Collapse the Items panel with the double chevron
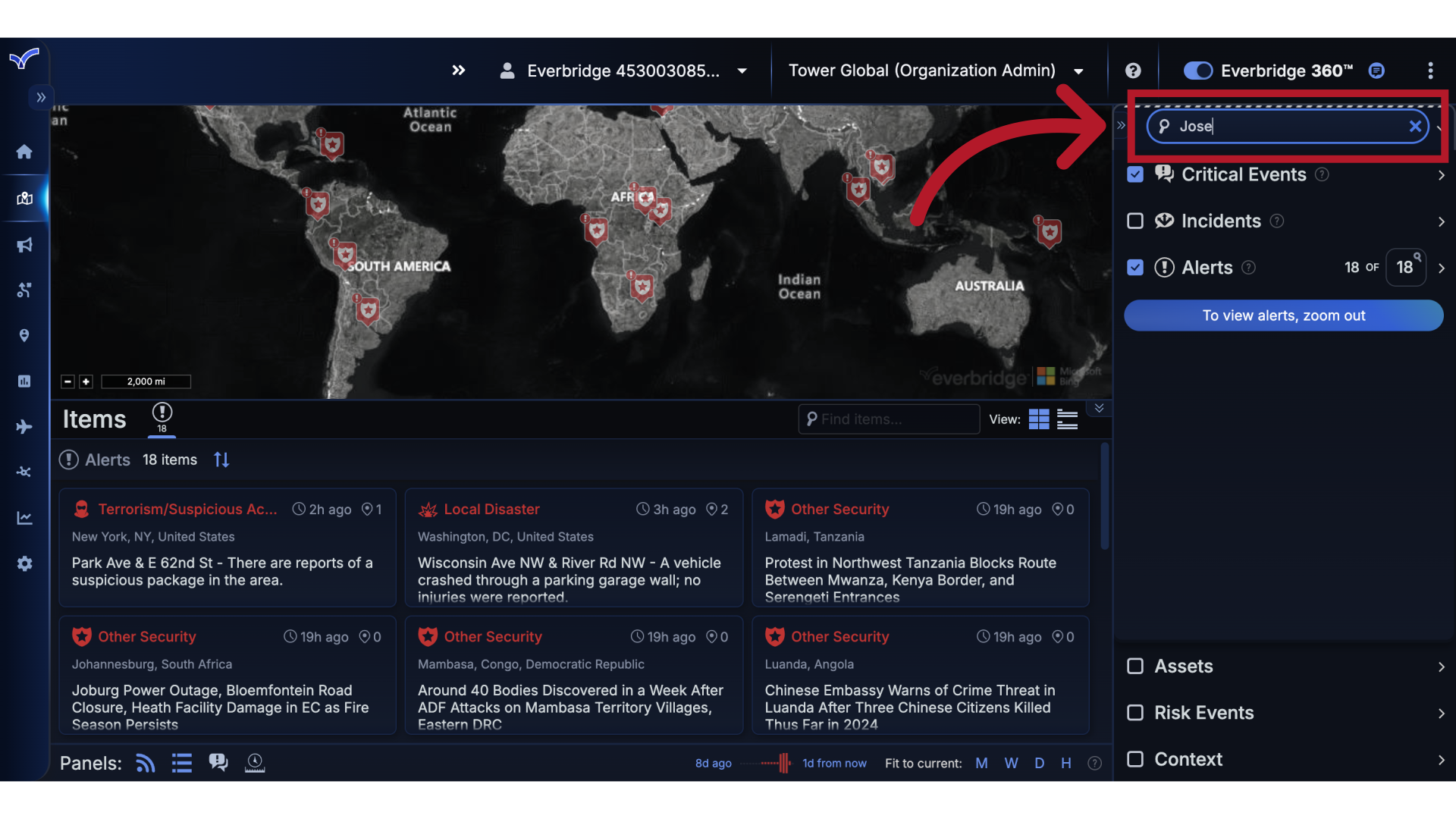 click(1099, 408)
